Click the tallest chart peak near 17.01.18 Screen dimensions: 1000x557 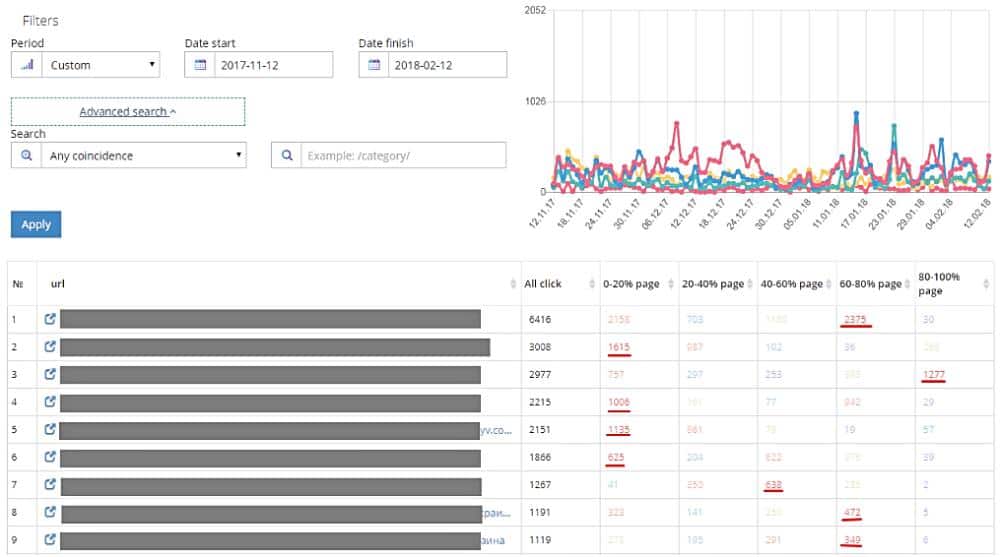(856, 113)
